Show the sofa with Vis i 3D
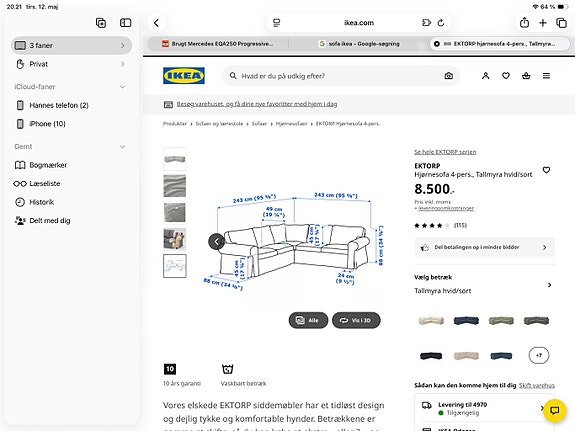The height and width of the screenshot is (431, 575). click(356, 320)
